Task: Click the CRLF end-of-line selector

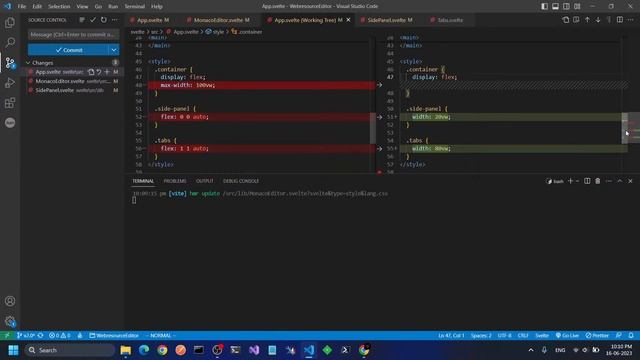Action: (523, 336)
